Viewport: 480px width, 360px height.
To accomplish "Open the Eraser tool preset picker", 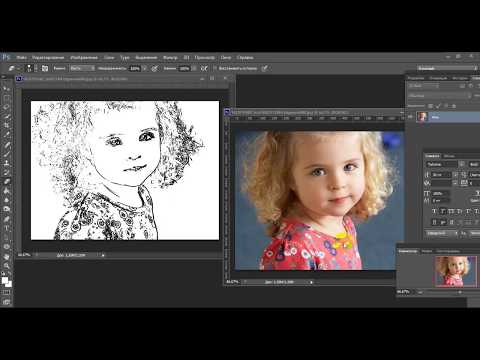I will point(13,68).
